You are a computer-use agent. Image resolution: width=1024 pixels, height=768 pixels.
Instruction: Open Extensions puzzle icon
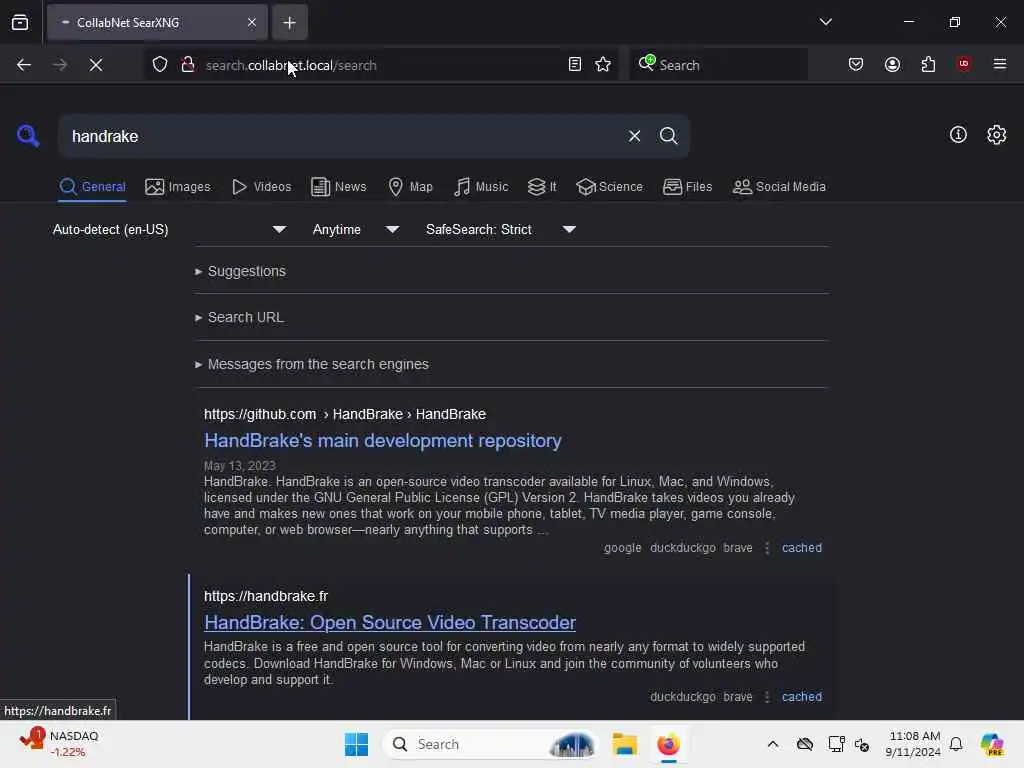point(928,65)
